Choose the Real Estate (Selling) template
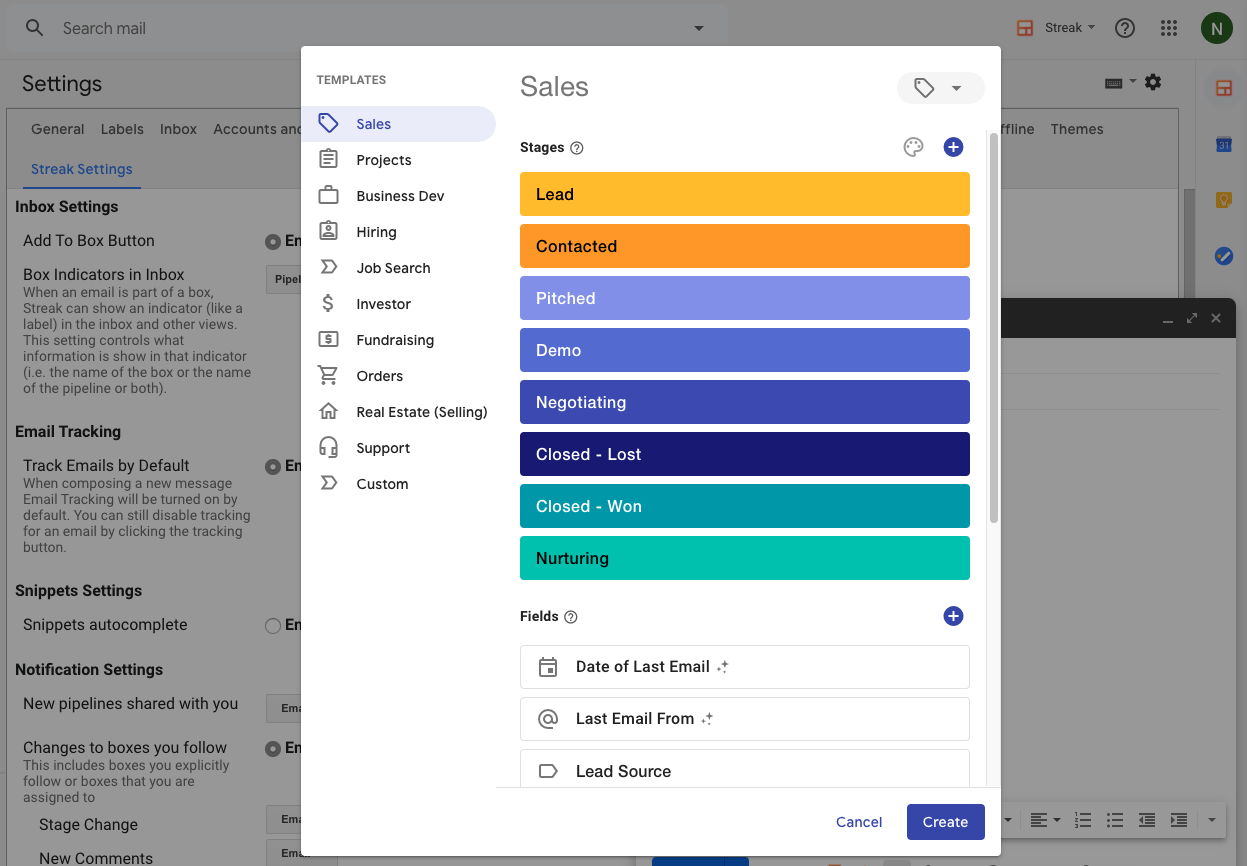The image size is (1247, 866). coord(421,412)
